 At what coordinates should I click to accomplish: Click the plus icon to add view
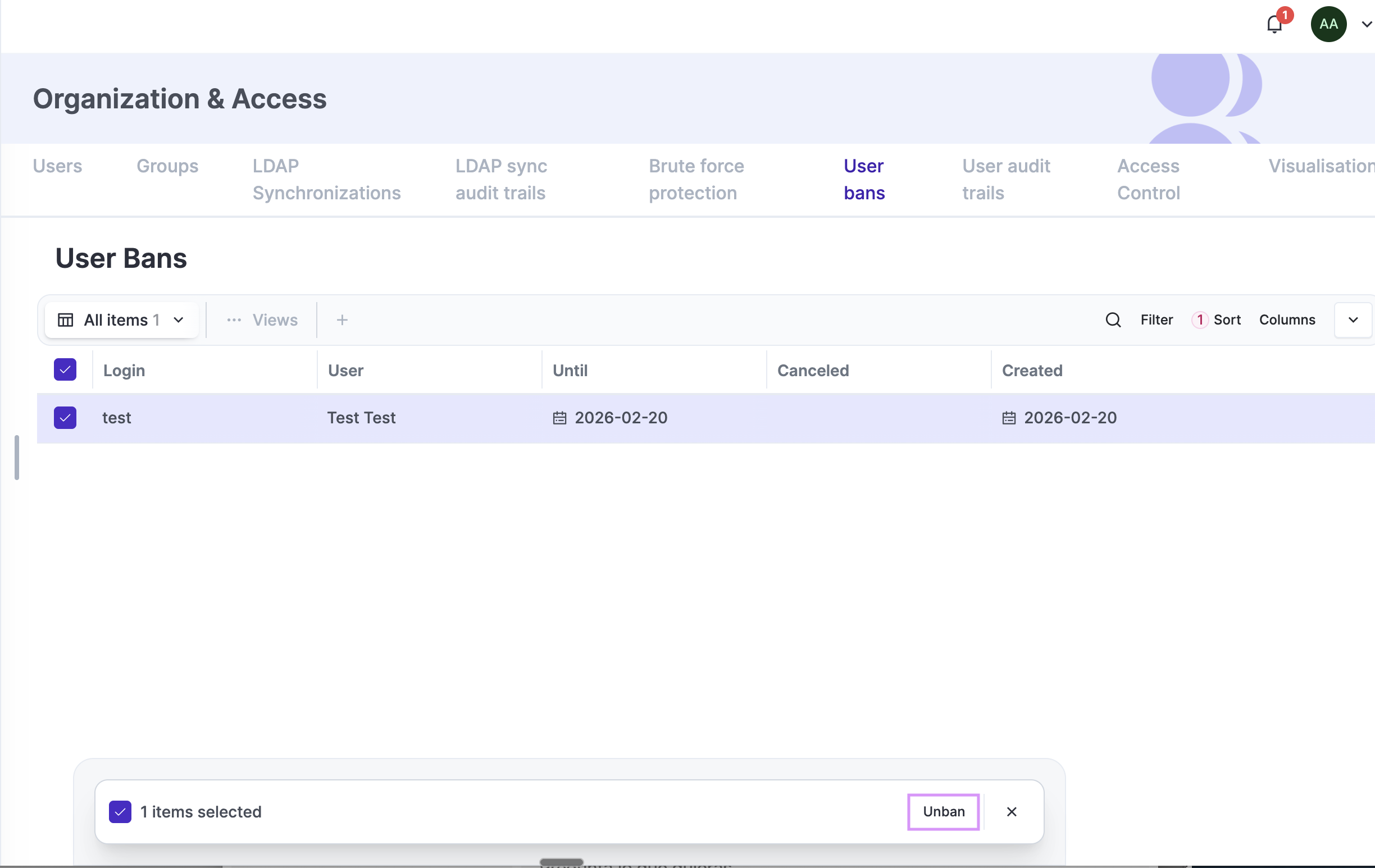342,319
